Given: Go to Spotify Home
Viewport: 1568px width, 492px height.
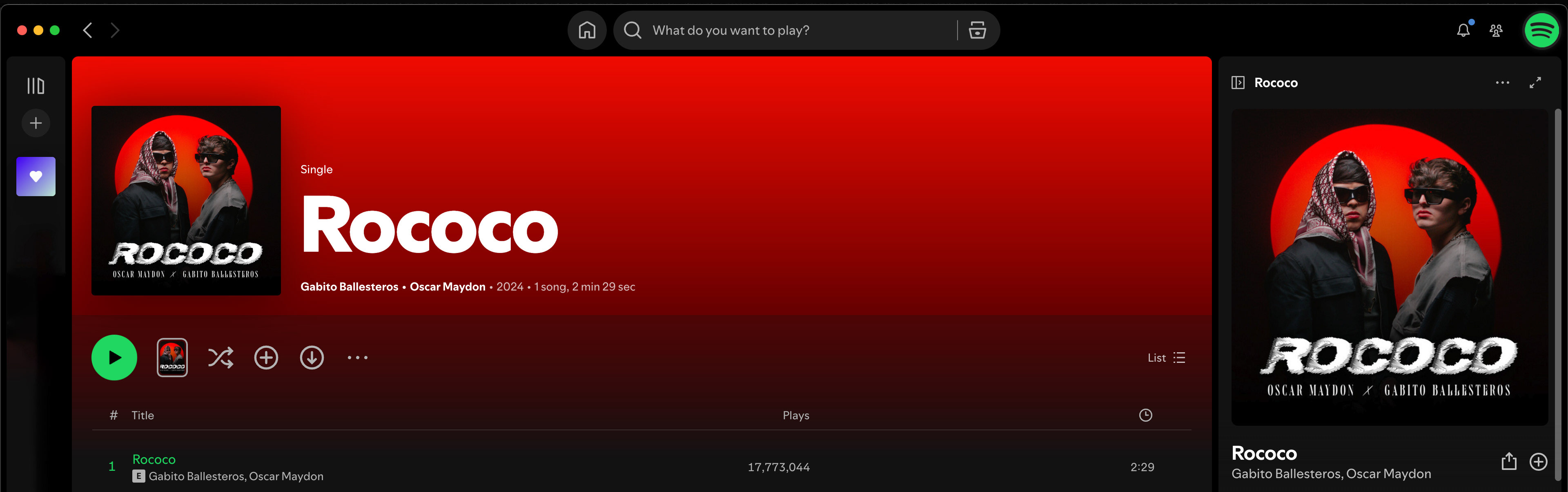Looking at the screenshot, I should point(587,30).
